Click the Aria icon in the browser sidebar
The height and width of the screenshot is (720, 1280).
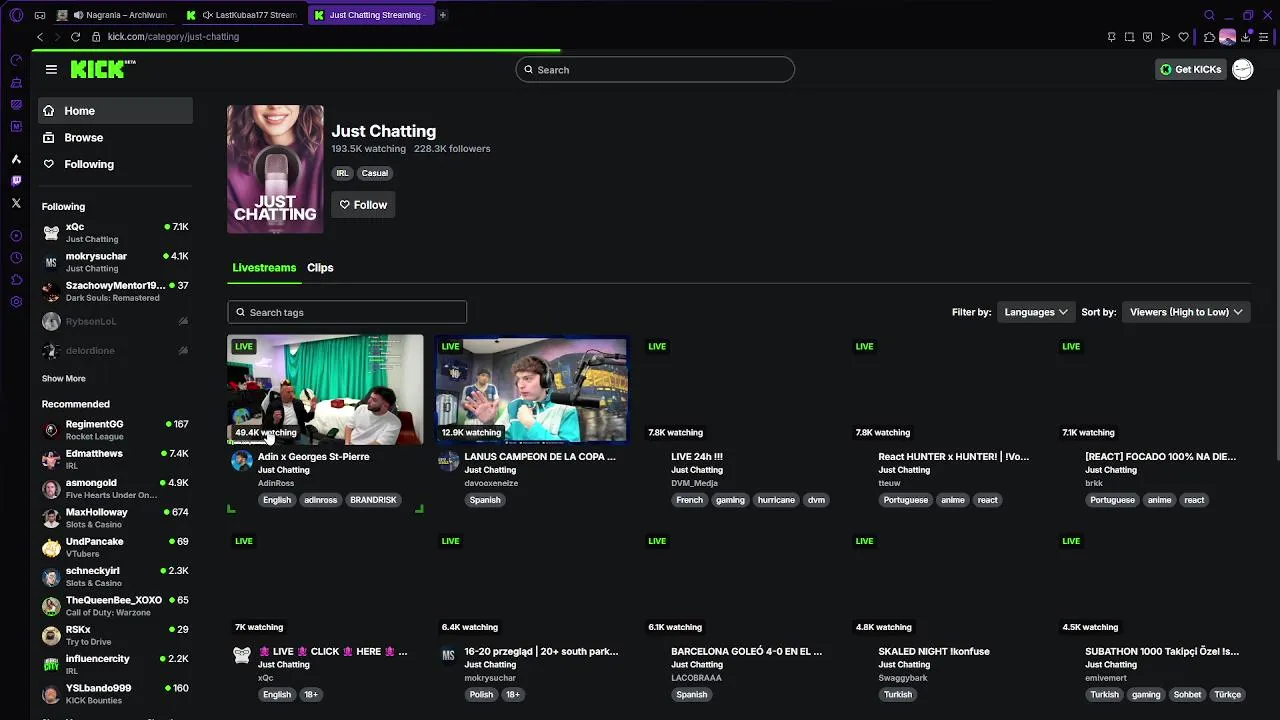click(x=16, y=159)
